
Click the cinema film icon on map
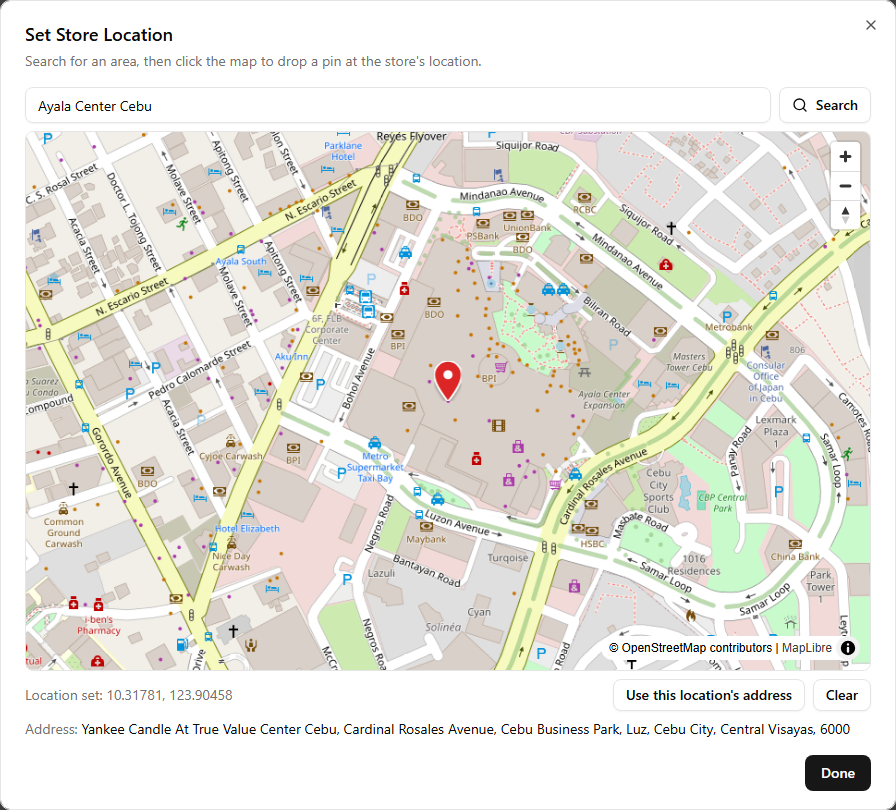tap(499, 426)
